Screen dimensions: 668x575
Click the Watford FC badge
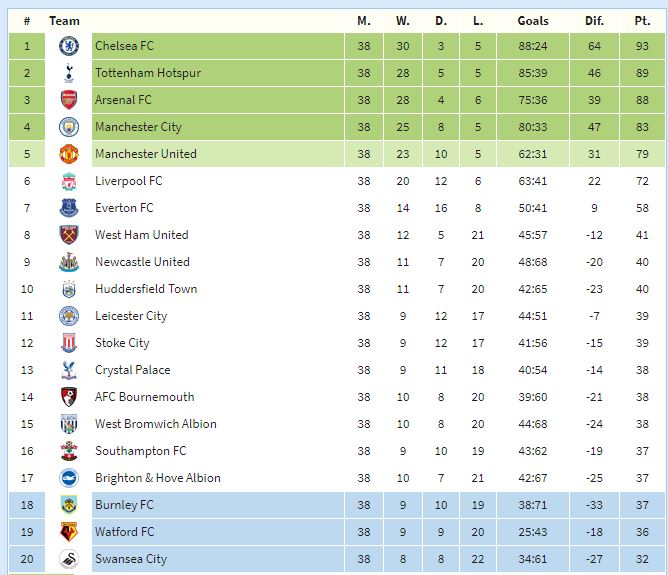[69, 532]
